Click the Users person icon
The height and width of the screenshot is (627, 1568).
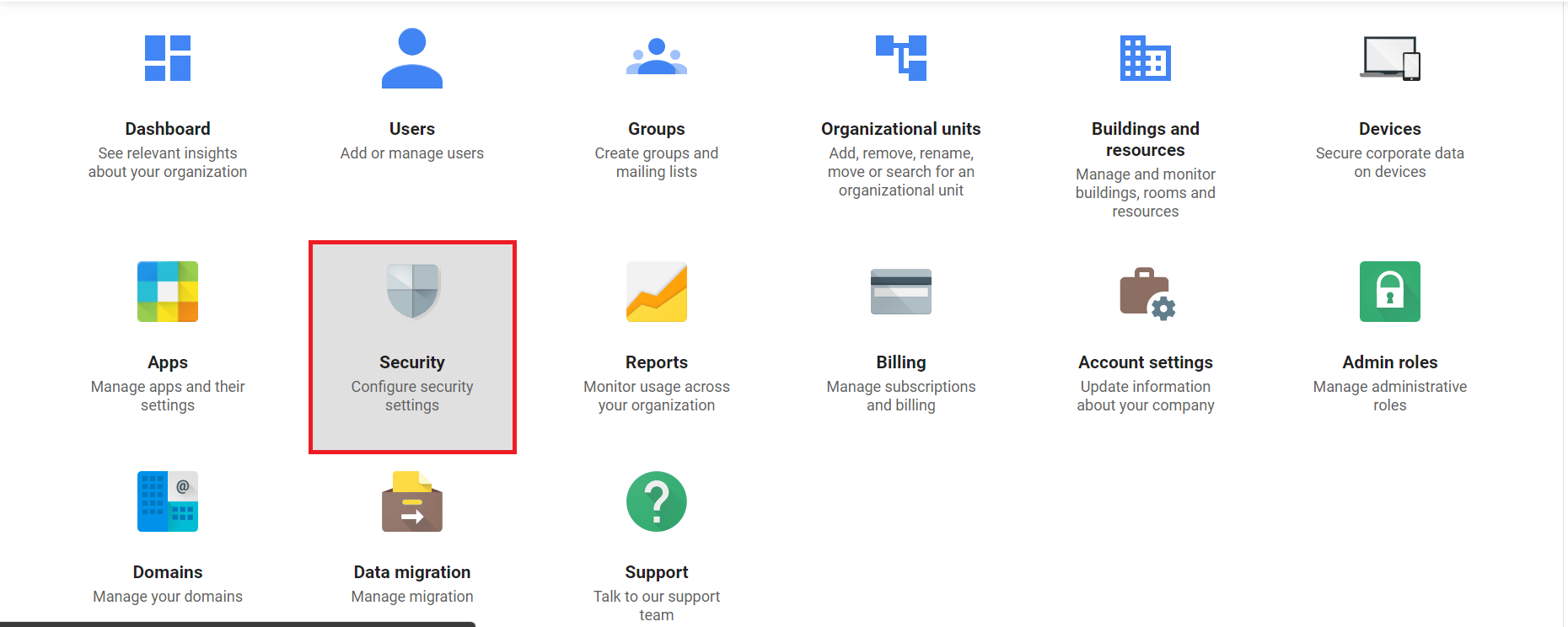pyautogui.click(x=412, y=58)
